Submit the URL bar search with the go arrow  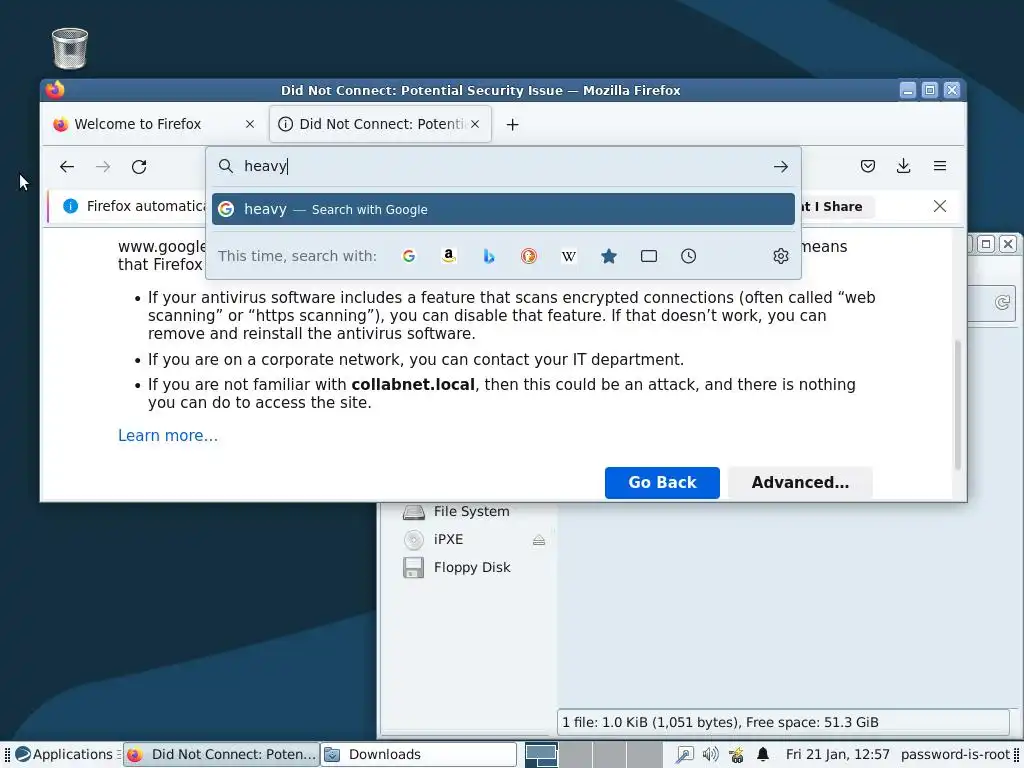tap(780, 167)
